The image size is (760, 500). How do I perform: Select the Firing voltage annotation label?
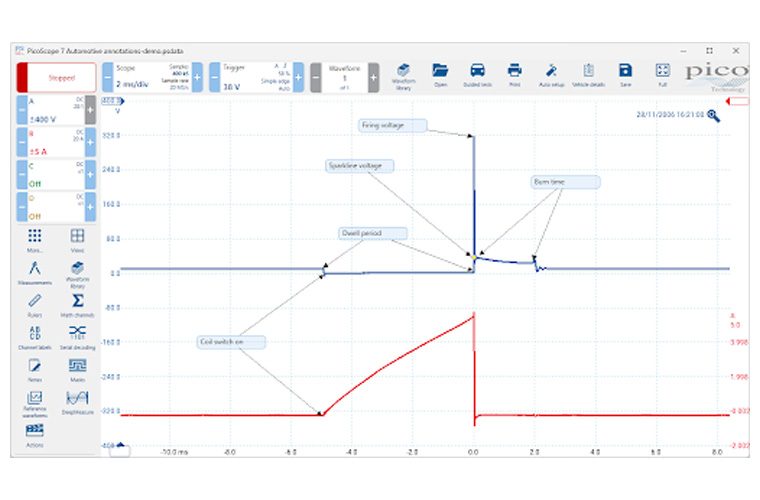click(392, 125)
